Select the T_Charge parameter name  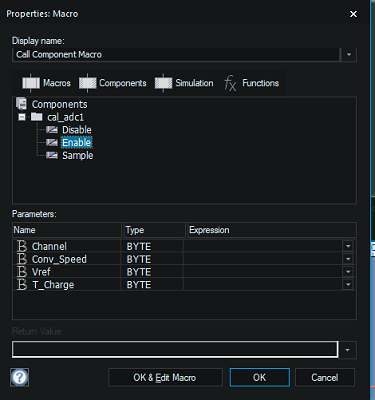tap(53, 285)
